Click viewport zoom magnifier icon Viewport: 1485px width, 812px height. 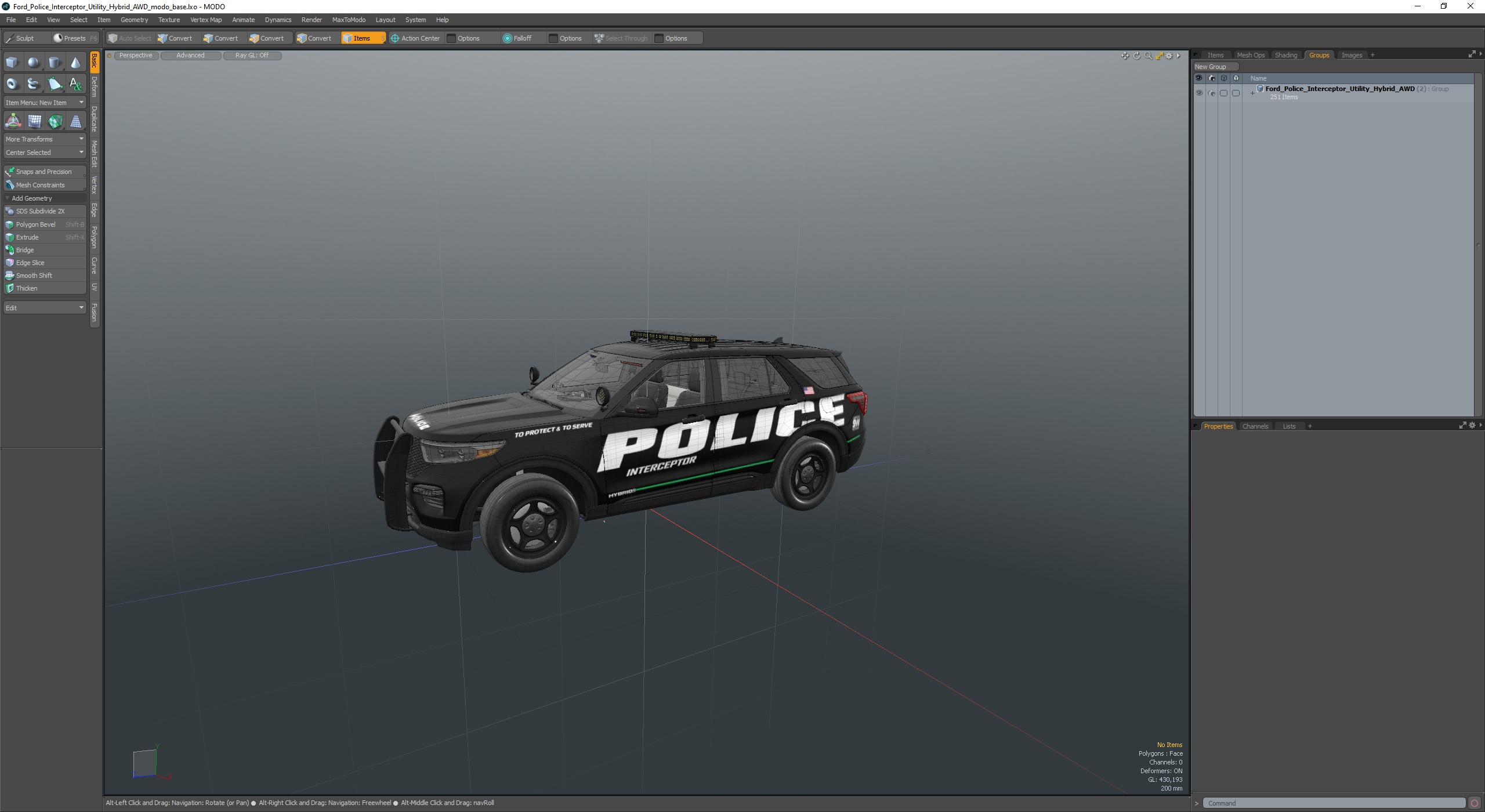tap(1148, 56)
